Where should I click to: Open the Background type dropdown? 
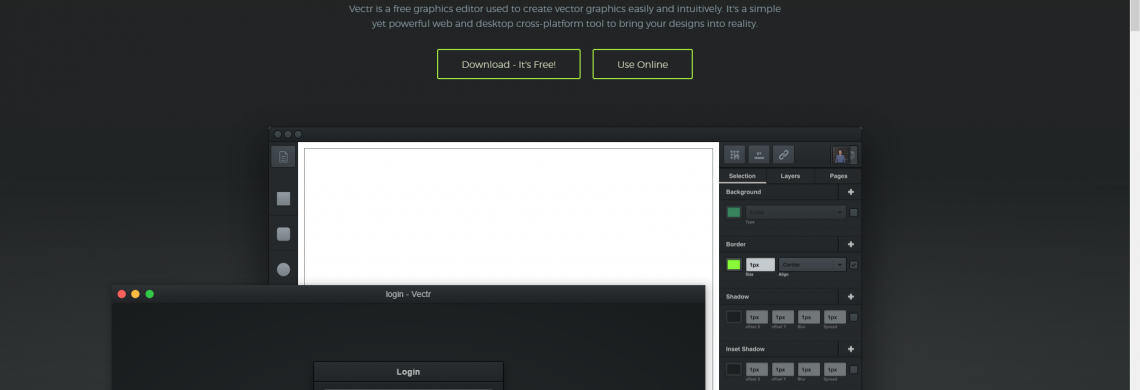click(x=795, y=212)
